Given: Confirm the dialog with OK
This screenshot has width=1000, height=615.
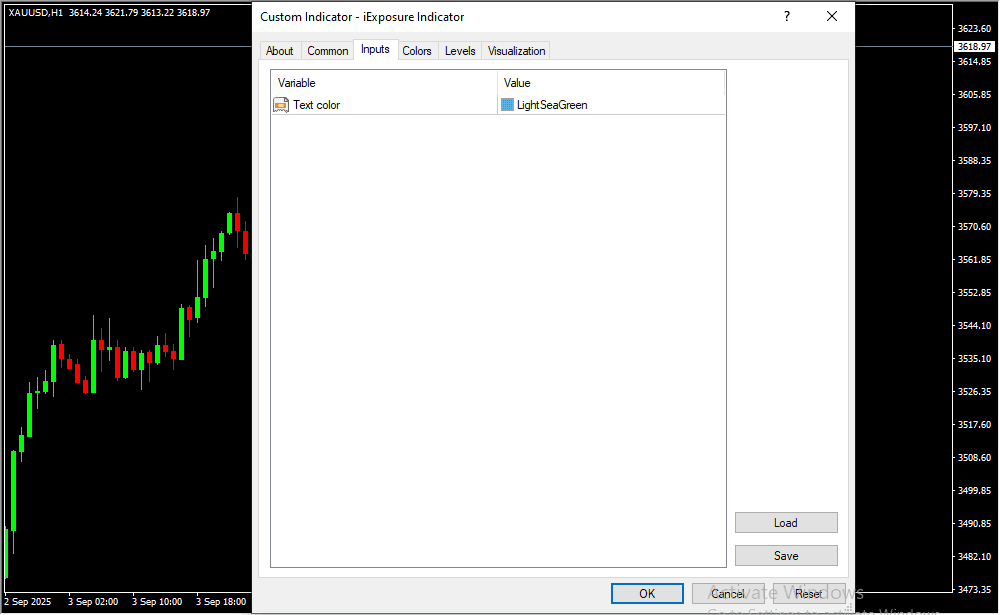Looking at the screenshot, I should (647, 594).
